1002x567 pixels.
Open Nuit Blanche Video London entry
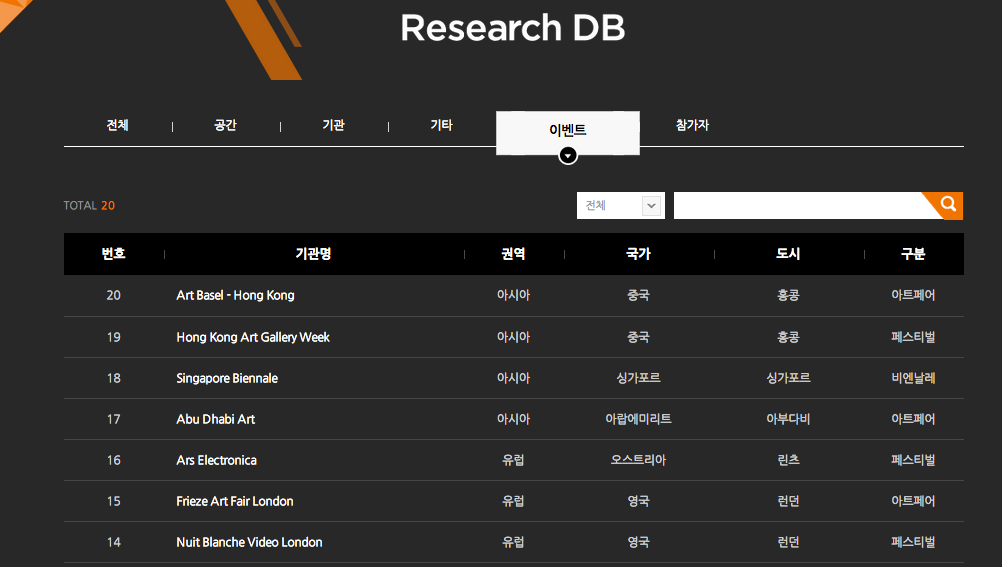[249, 542]
